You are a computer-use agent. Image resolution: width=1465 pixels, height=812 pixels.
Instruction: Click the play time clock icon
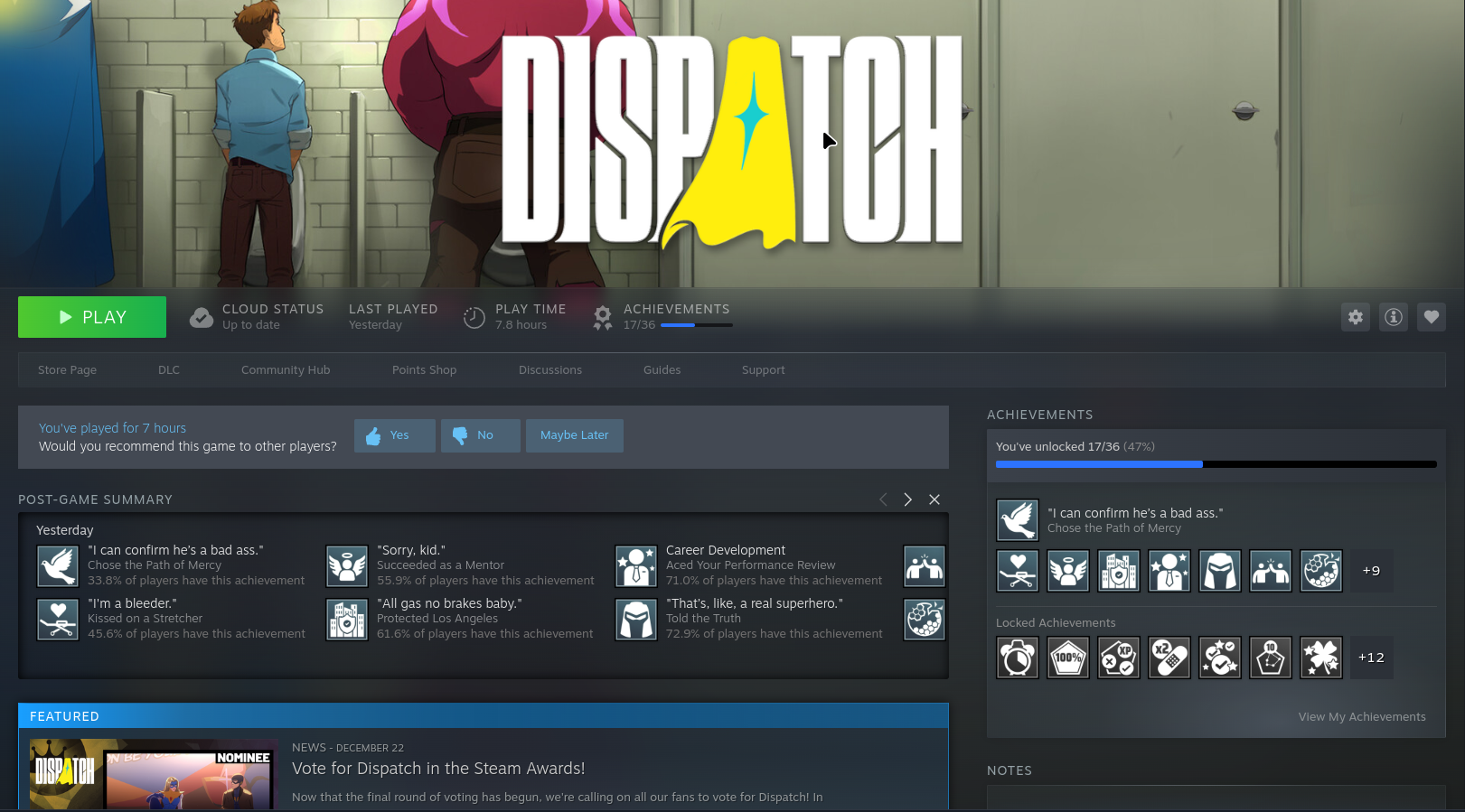click(474, 318)
